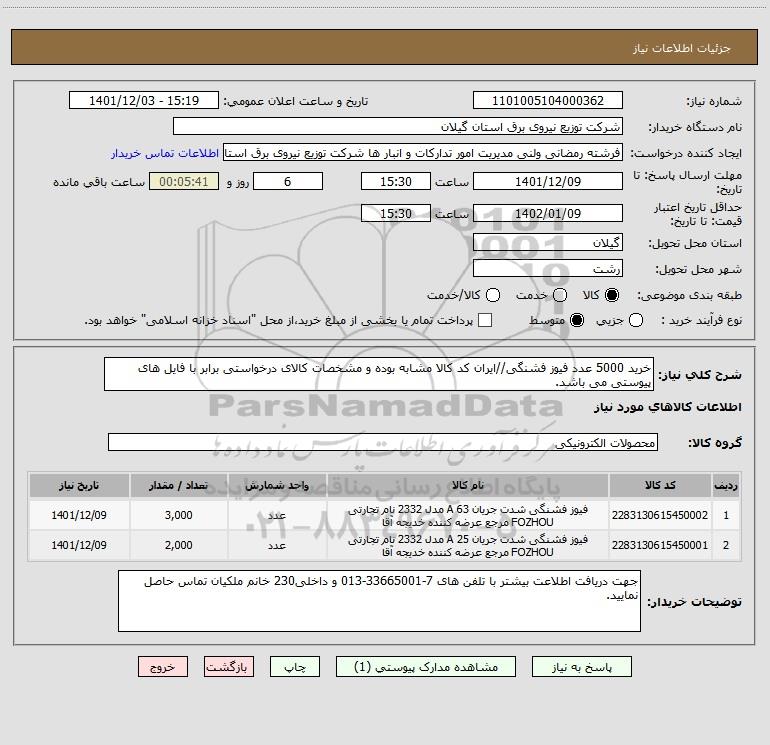Click the چاپ print button
The width and height of the screenshot is (770, 745).
coord(295,667)
